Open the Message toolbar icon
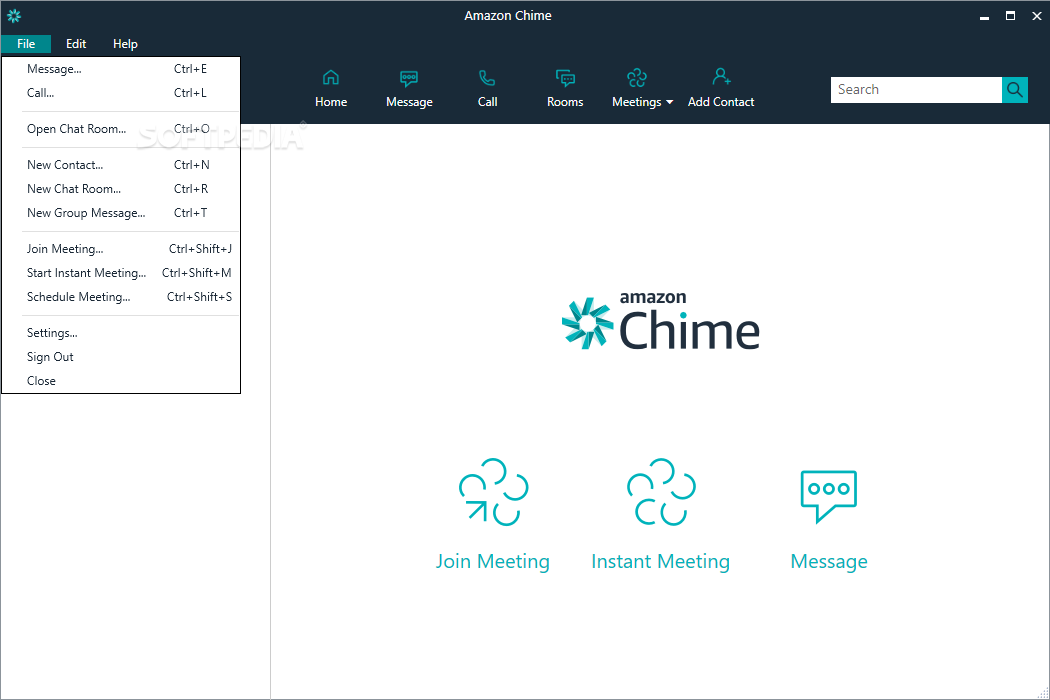 pyautogui.click(x=409, y=78)
